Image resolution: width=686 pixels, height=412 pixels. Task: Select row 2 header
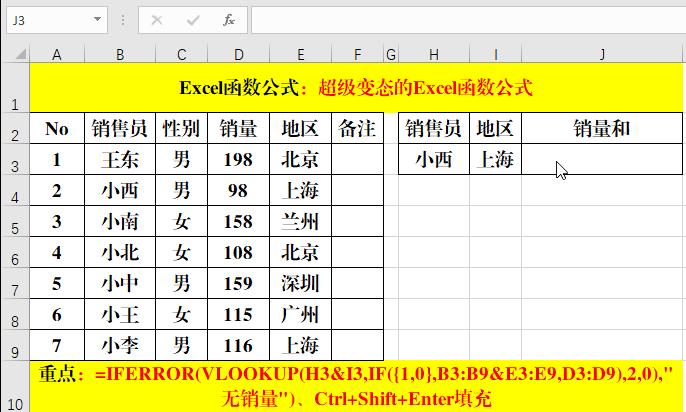tap(15, 128)
